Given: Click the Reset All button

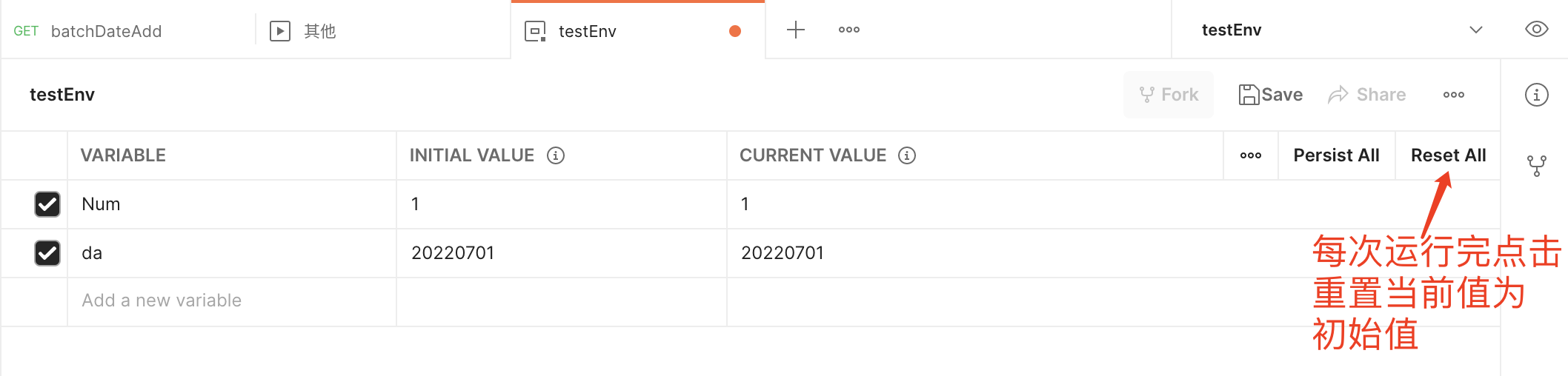Looking at the screenshot, I should (1449, 155).
